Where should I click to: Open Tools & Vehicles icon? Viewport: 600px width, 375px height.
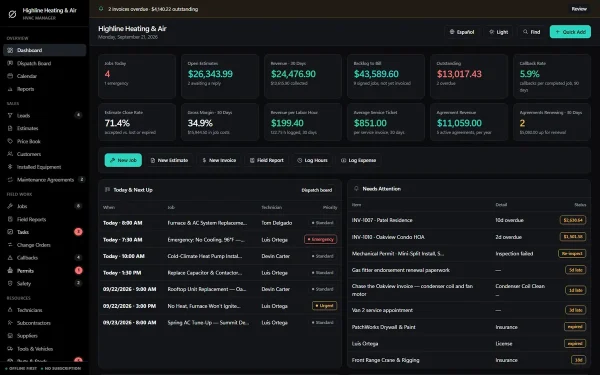tap(10, 349)
